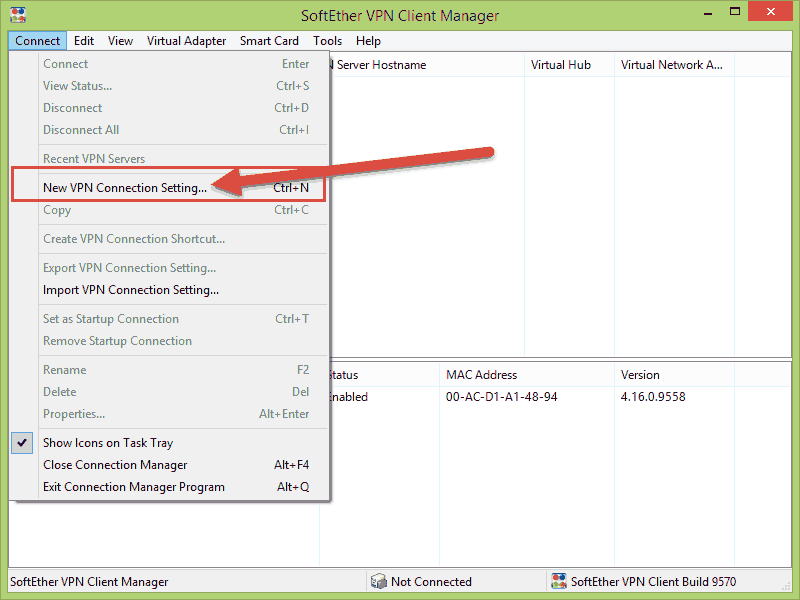Click Disconnect All menu entry
The width and height of the screenshot is (800, 600).
click(x=168, y=130)
